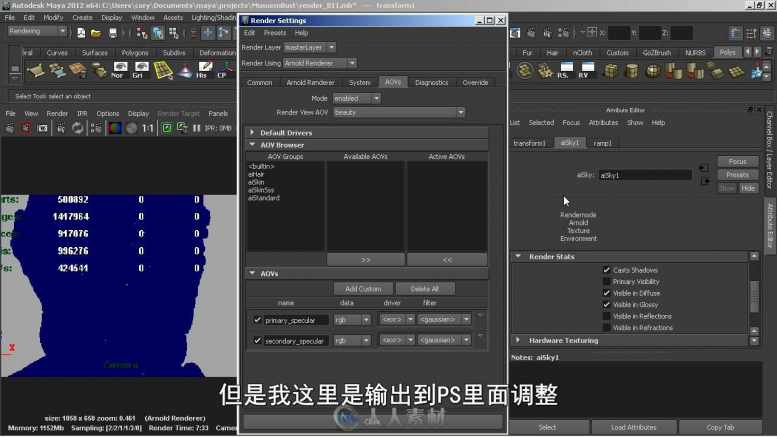Click the Load Attributes button
This screenshot has width=777, height=437.
pos(633,427)
